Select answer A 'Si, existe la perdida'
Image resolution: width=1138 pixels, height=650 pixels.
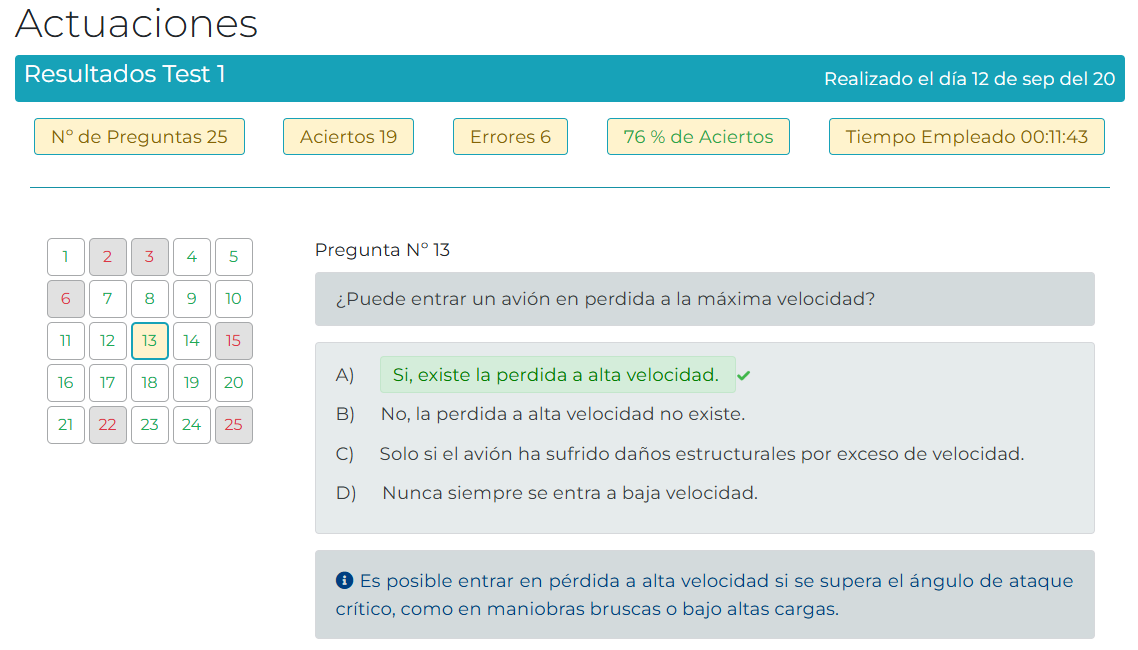tap(557, 374)
